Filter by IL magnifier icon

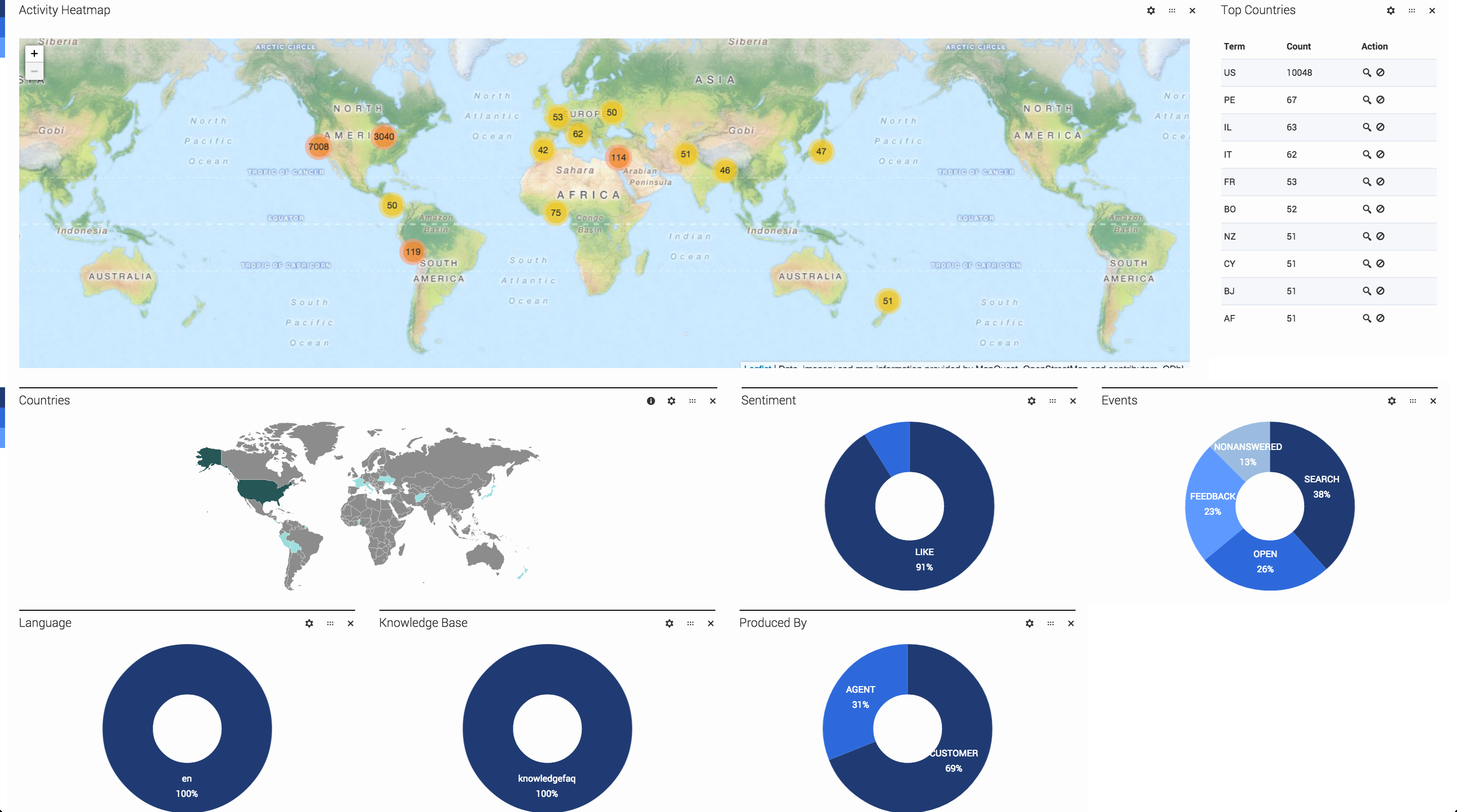point(1366,127)
